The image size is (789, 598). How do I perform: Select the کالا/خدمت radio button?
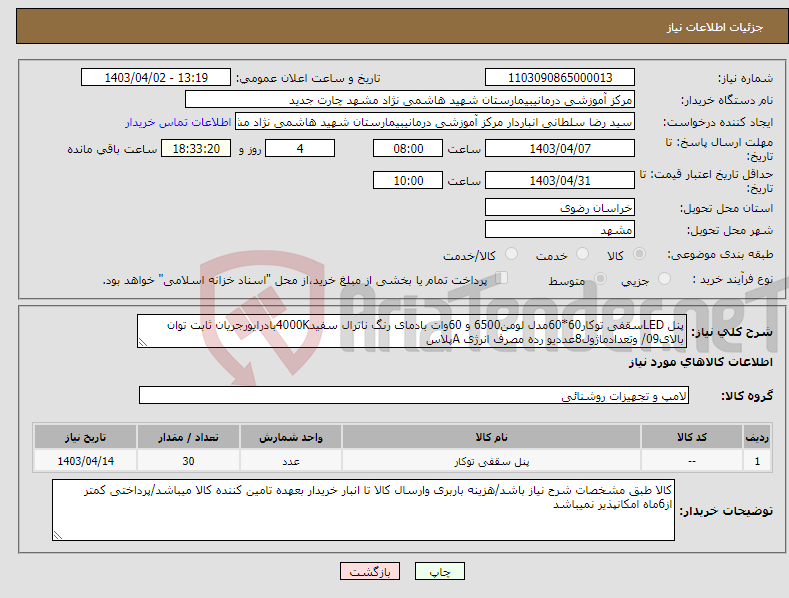[x=511, y=254]
